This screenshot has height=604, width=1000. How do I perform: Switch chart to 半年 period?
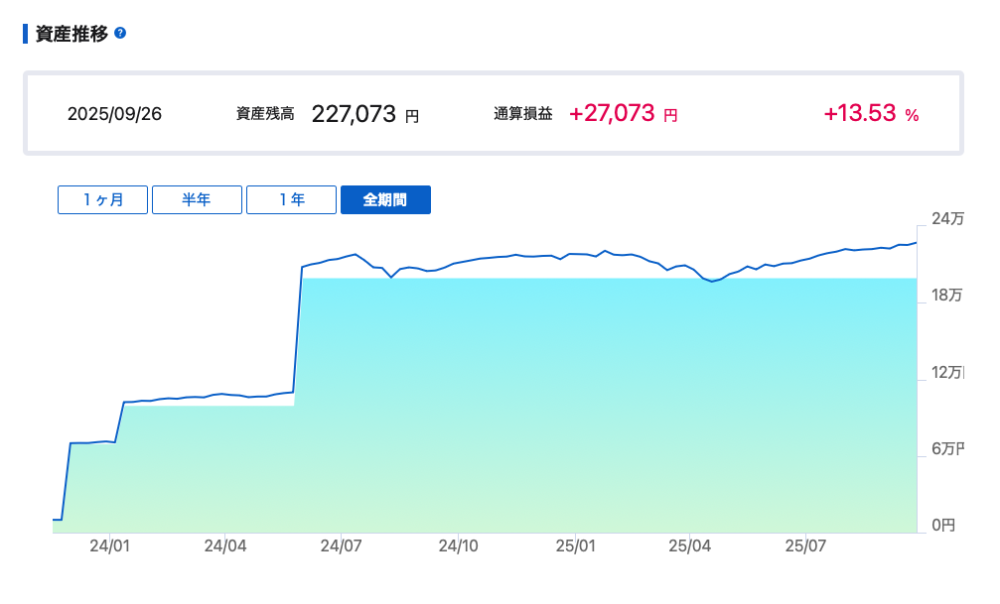pyautogui.click(x=197, y=200)
